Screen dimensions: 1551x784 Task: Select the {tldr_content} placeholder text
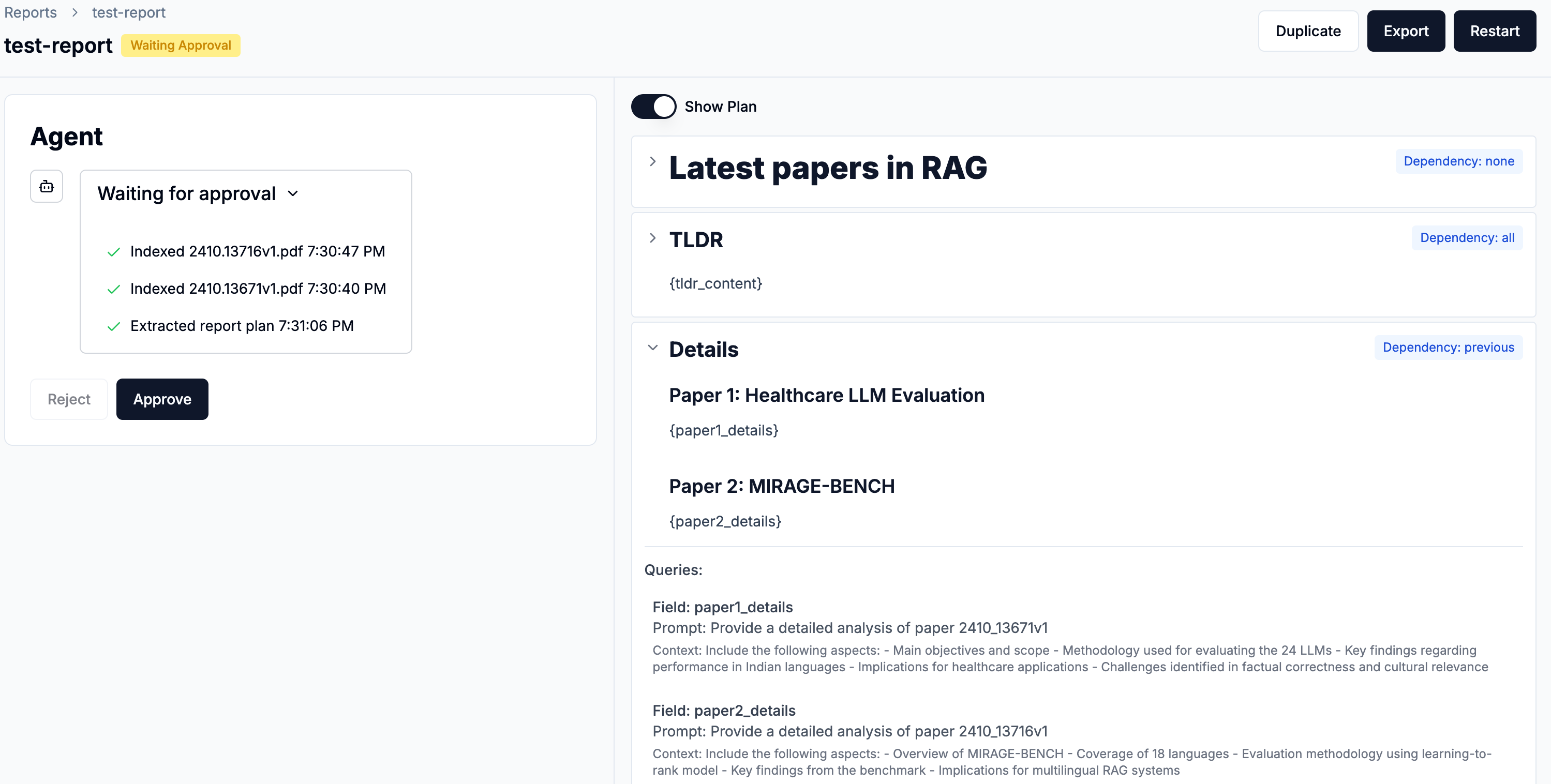[715, 283]
